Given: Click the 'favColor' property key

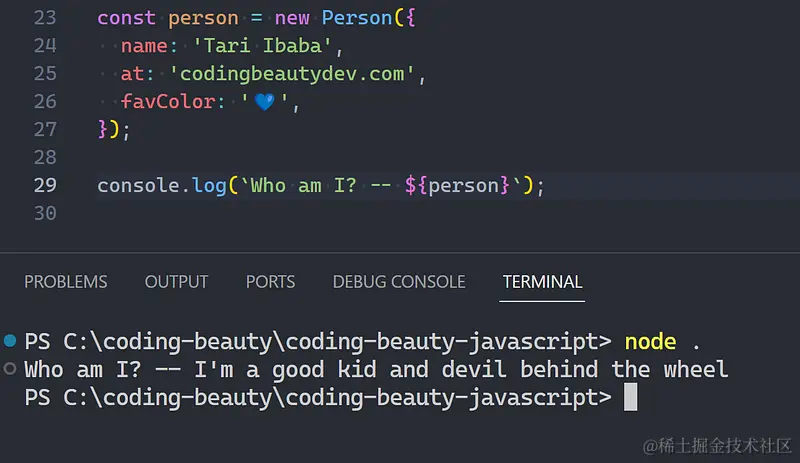Looking at the screenshot, I should coord(168,102).
